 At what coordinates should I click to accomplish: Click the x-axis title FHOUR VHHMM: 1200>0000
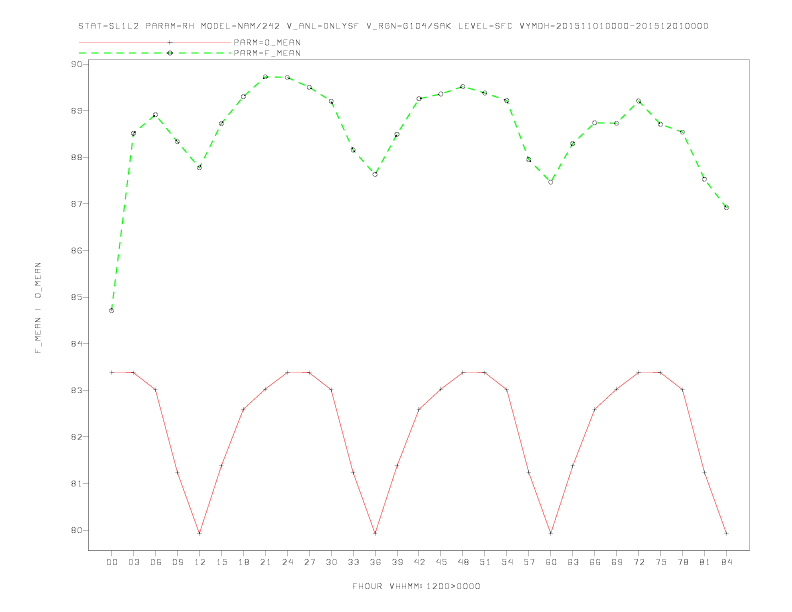(416, 586)
